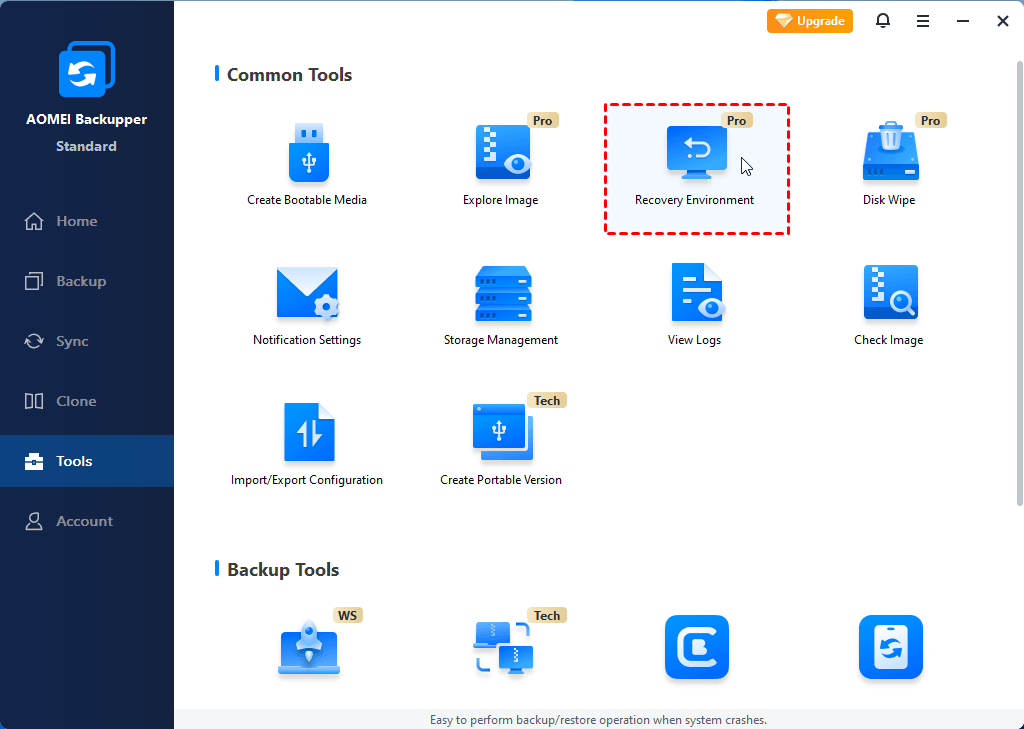This screenshot has width=1024, height=729.
Task: Open the Backup section
Action: (87, 282)
